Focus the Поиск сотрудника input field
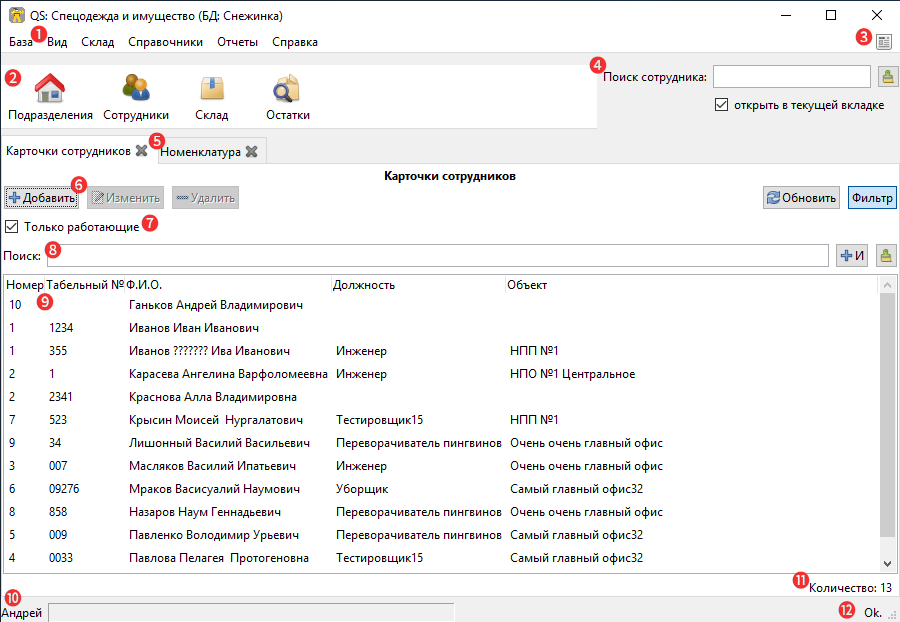This screenshot has height=622, width=900. 792,76
